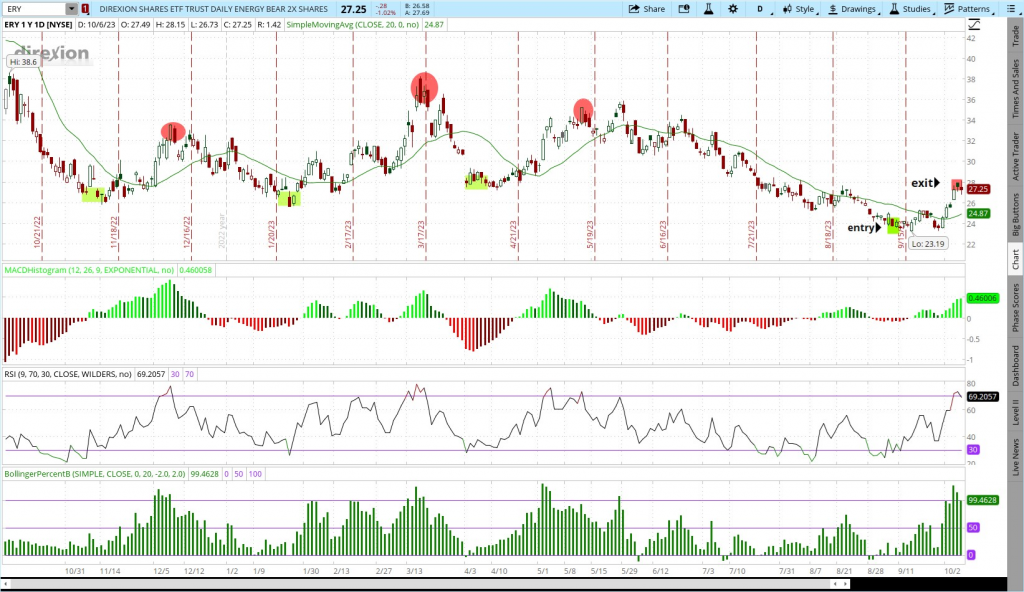Click the left arrow on the bottom scrollbar
The height and width of the screenshot is (592, 1024).
tap(7, 584)
